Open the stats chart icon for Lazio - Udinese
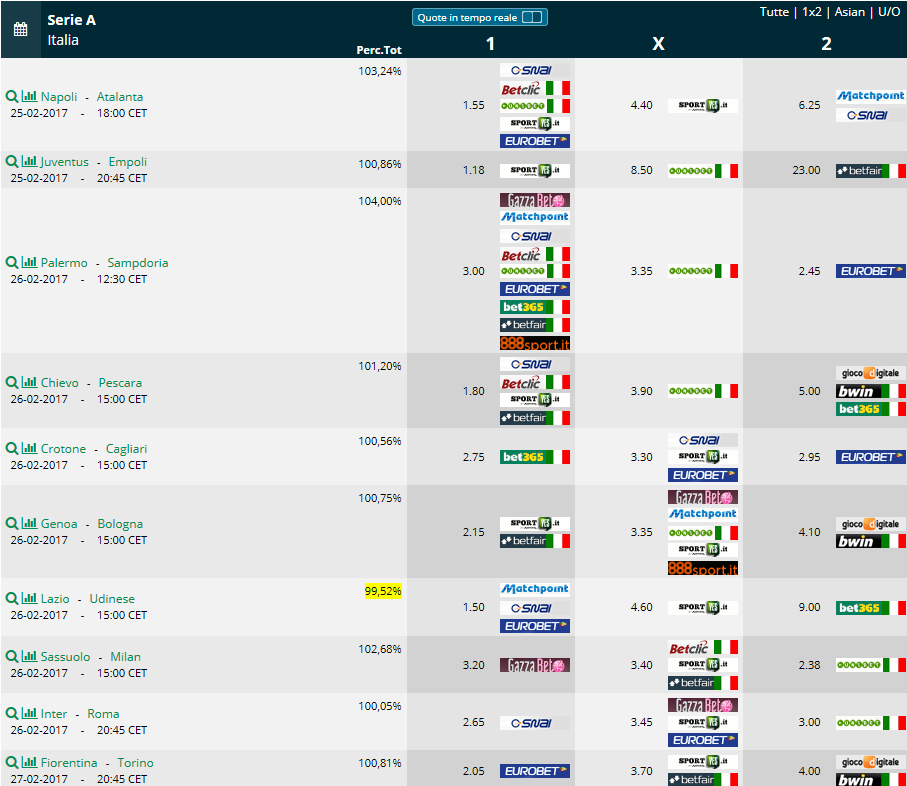The height and width of the screenshot is (786, 907). click(29, 598)
